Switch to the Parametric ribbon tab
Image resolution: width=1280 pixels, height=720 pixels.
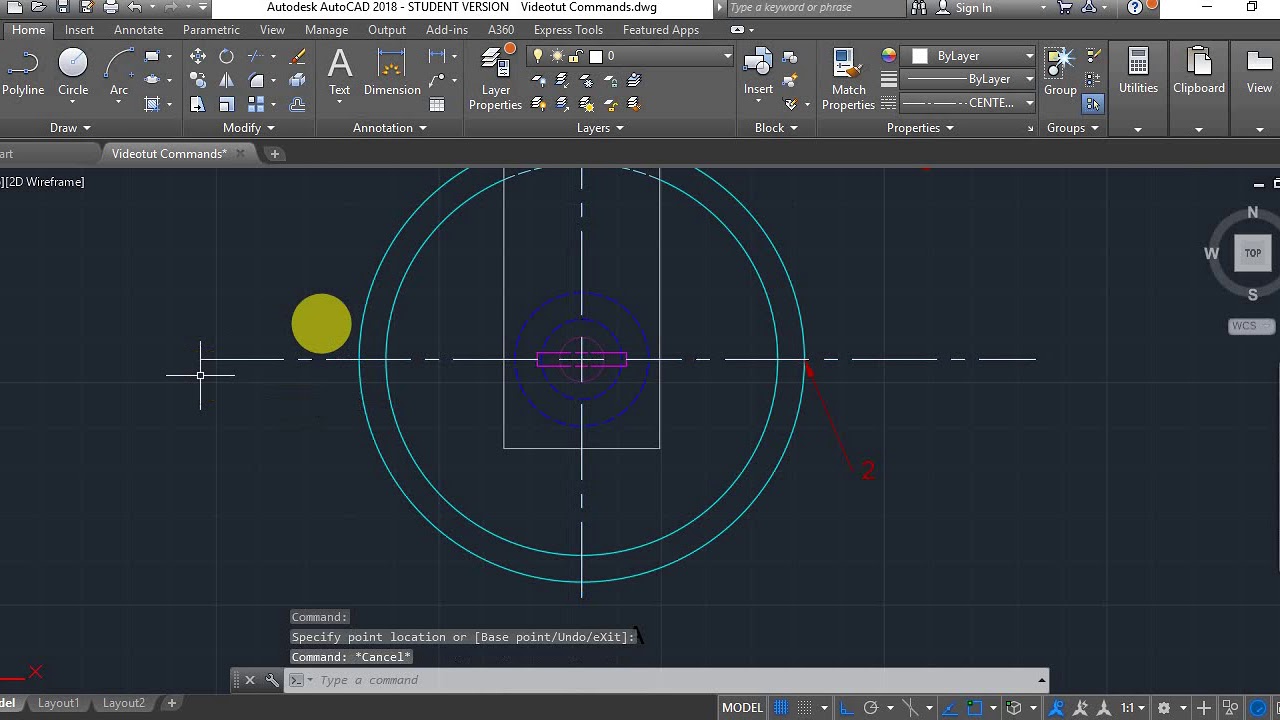click(x=211, y=30)
